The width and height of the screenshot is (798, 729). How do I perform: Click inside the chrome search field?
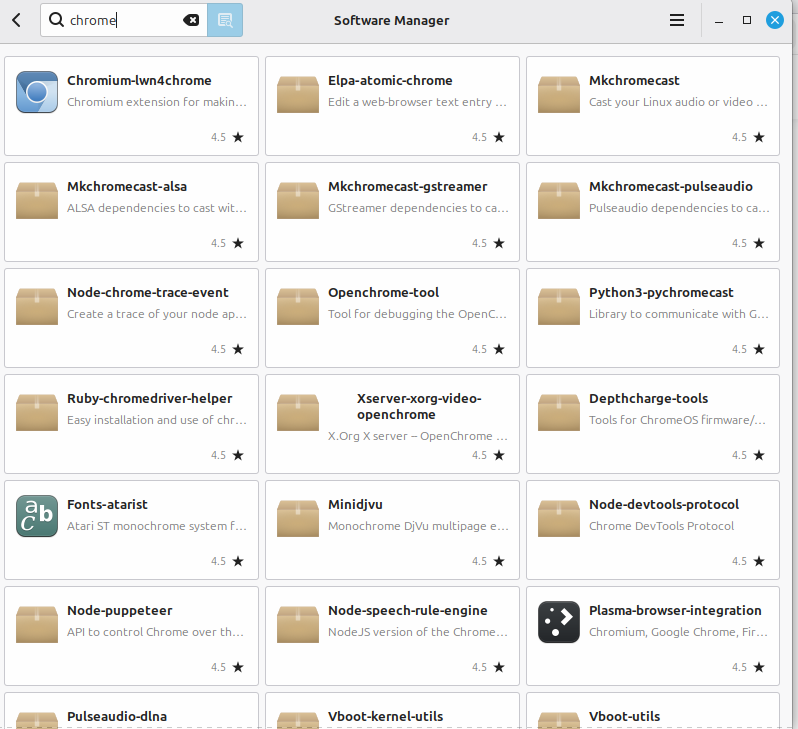click(120, 20)
